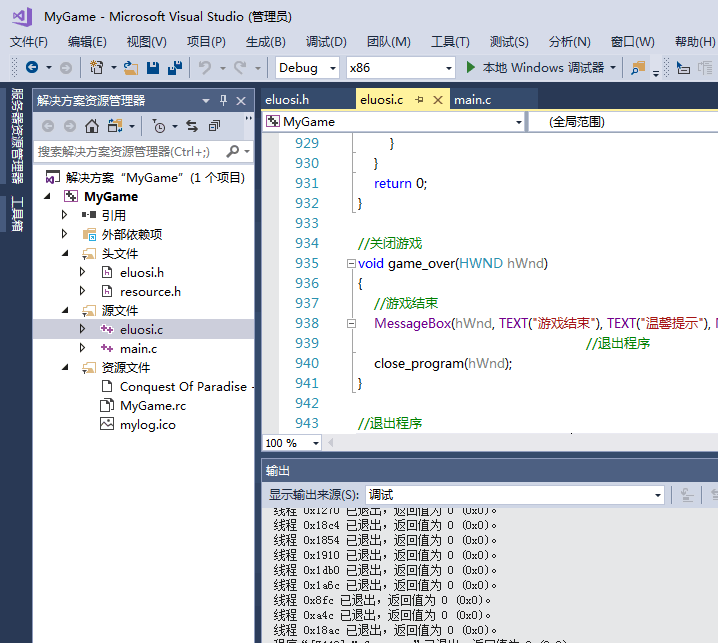Image resolution: width=718 pixels, height=643 pixels.
Task: Click the Visual Studio logo icon
Action: [x=22, y=17]
